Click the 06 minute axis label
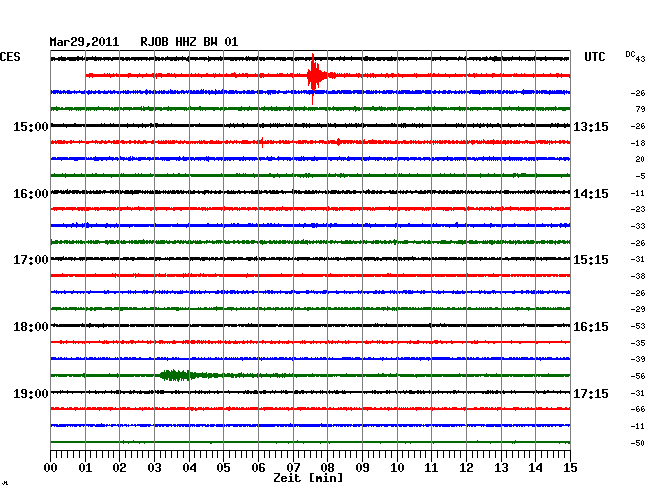Image resolution: width=650 pixels, height=494 pixels. (x=258, y=468)
